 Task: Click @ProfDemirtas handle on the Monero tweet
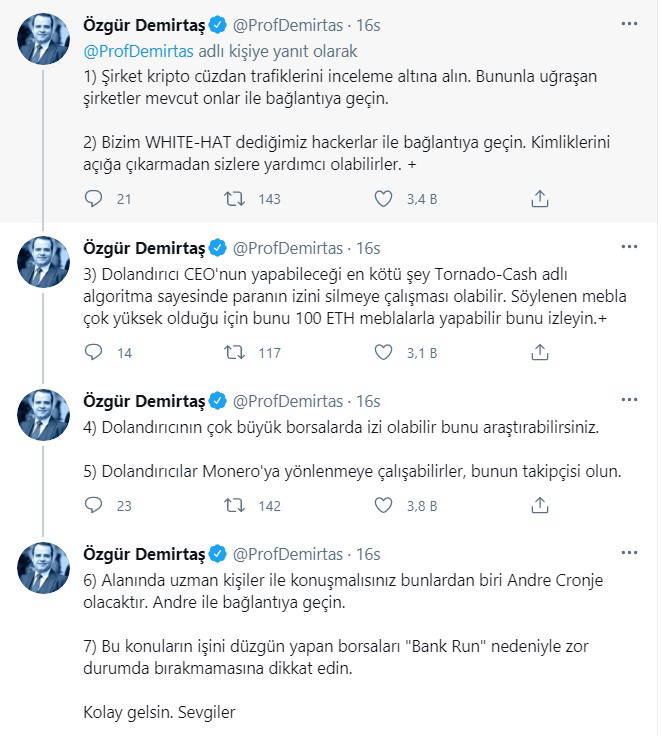[287, 401]
